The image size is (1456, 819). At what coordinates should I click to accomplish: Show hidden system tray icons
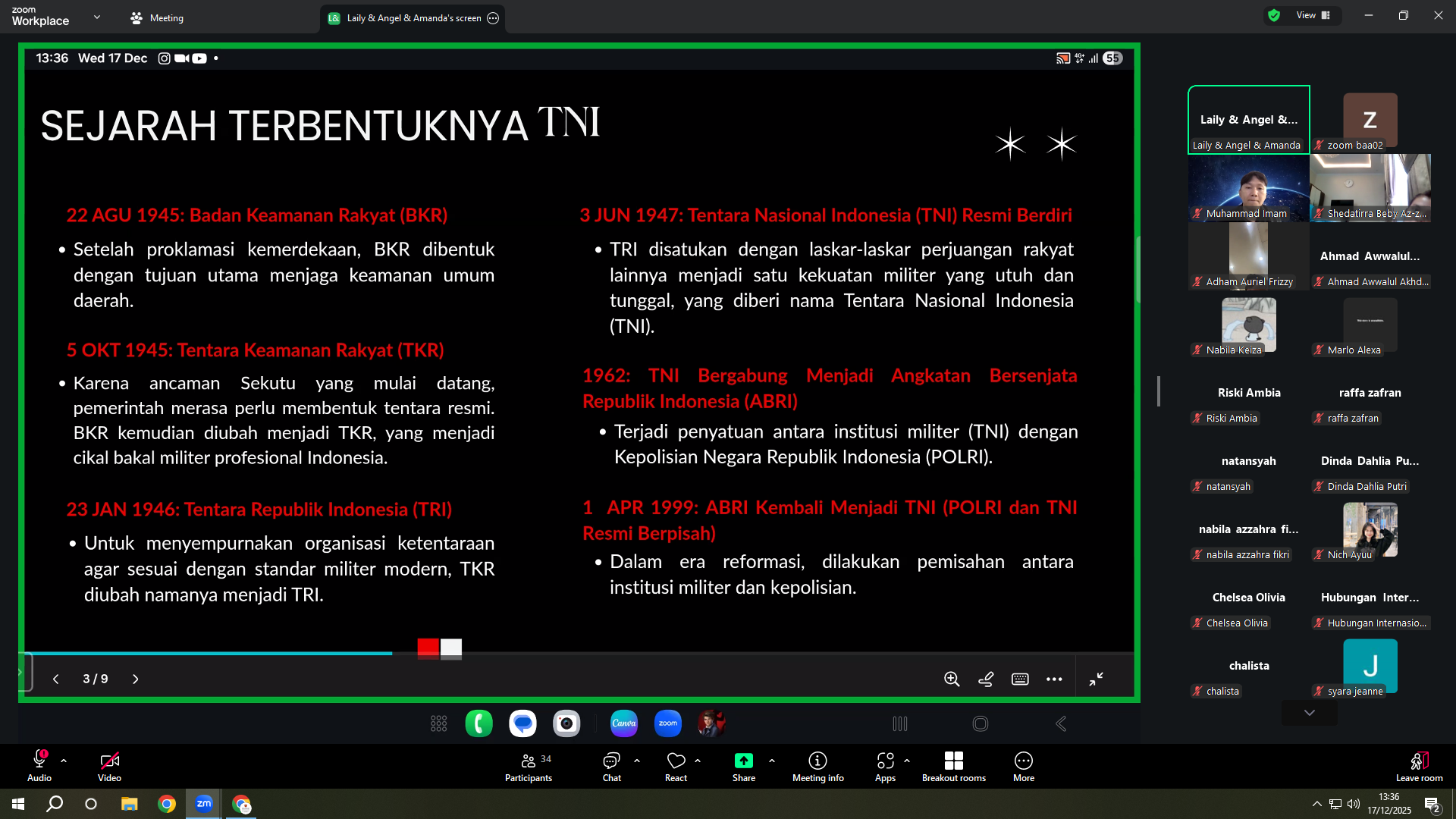tap(1317, 804)
